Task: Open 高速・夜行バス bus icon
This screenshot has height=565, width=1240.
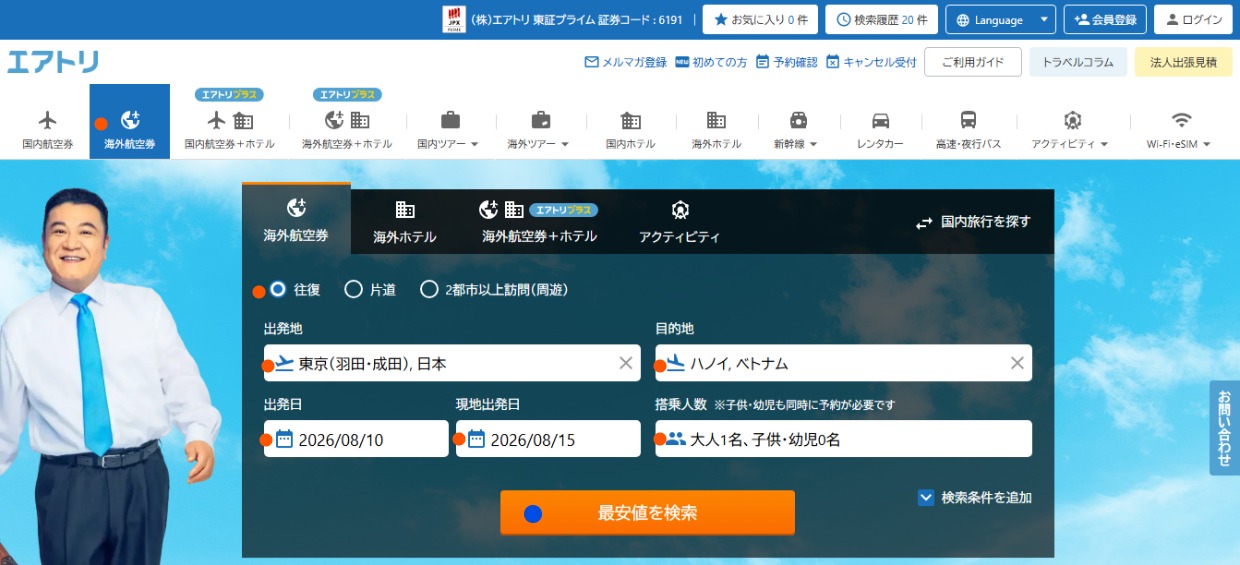Action: point(968,121)
